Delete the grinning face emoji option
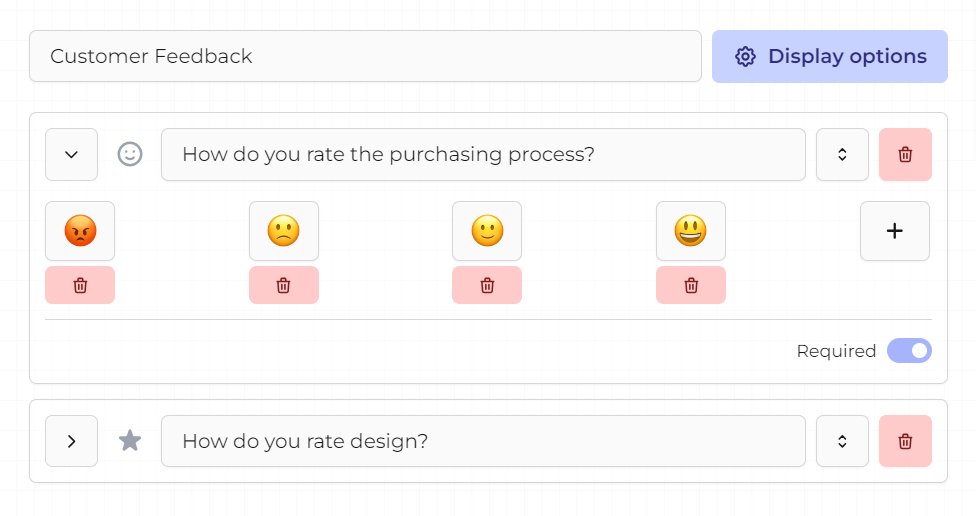 (691, 285)
